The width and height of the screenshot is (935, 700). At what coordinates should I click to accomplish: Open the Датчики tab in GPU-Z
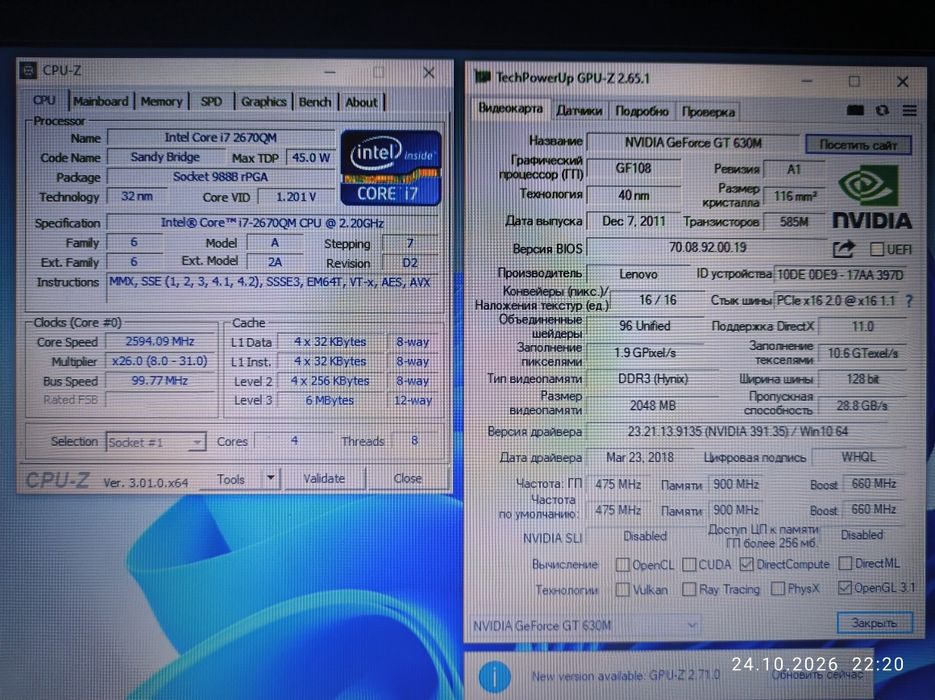(579, 111)
